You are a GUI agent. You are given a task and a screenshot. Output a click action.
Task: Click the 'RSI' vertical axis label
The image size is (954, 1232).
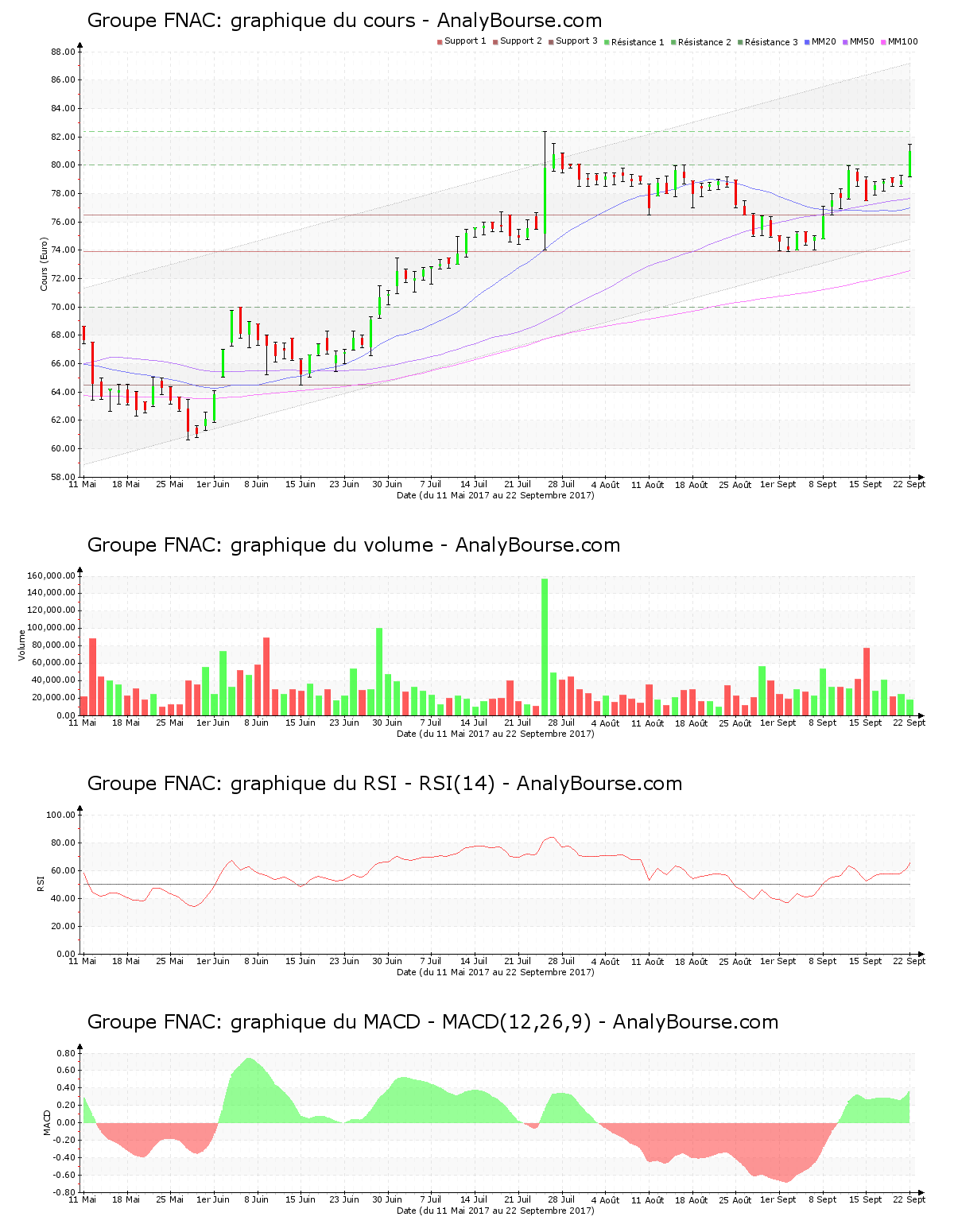41,883
